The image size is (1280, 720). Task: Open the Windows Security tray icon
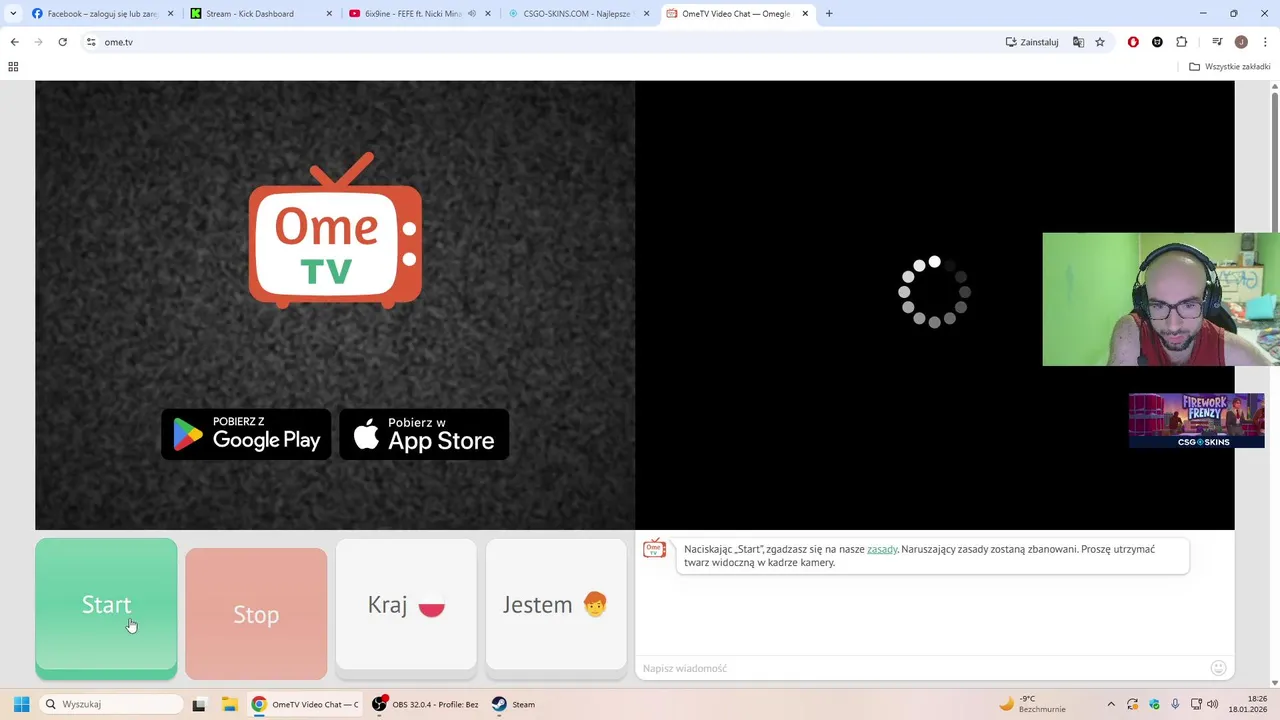pyautogui.click(x=1154, y=704)
